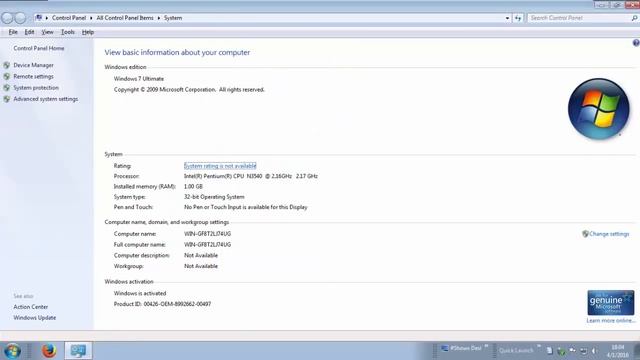640x360 pixels.
Task: Click the computer icon in the address bar
Action: click(x=39, y=18)
